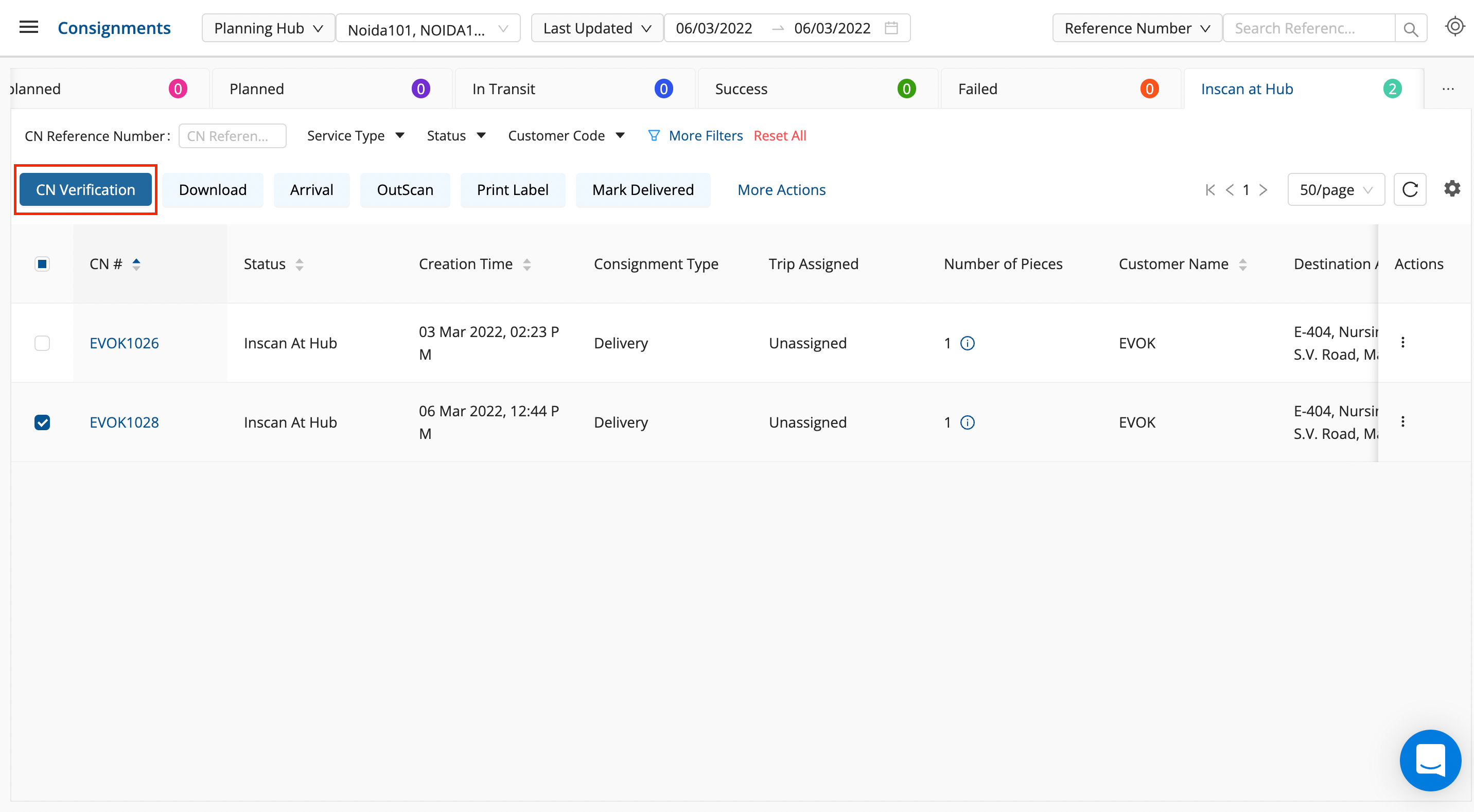Open the hamburger navigation menu
This screenshot has height=812, width=1474.
pos(29,27)
